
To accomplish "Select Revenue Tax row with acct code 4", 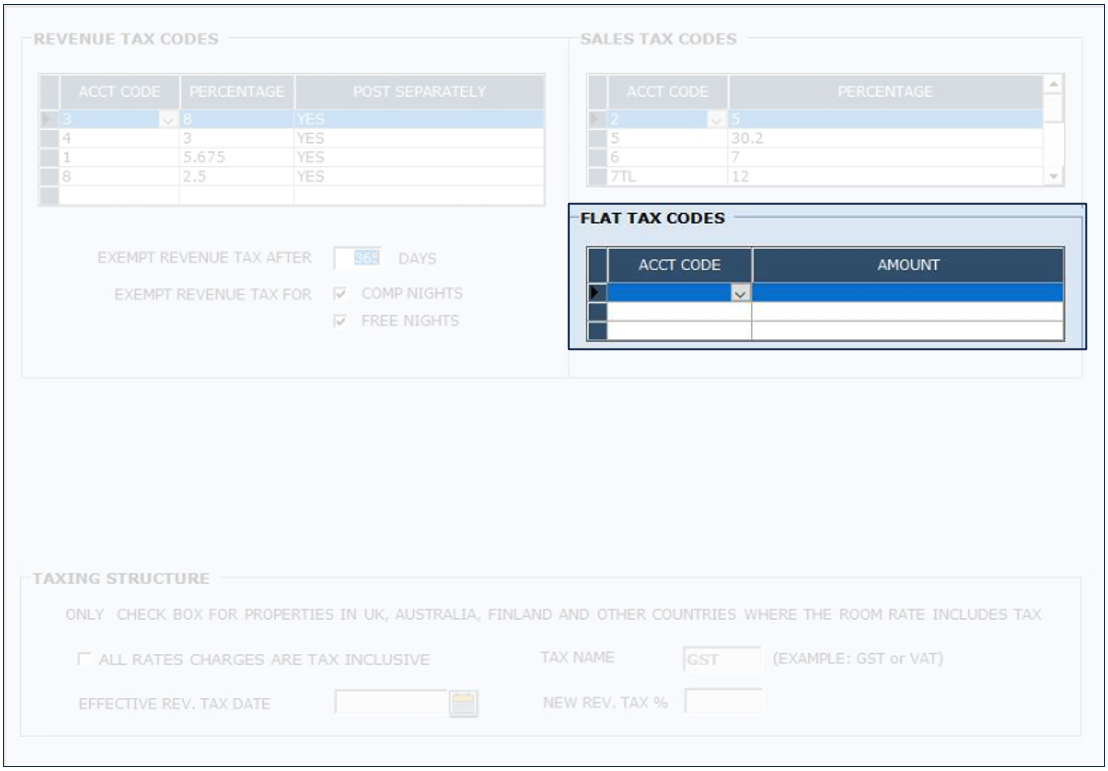I will [x=119, y=139].
